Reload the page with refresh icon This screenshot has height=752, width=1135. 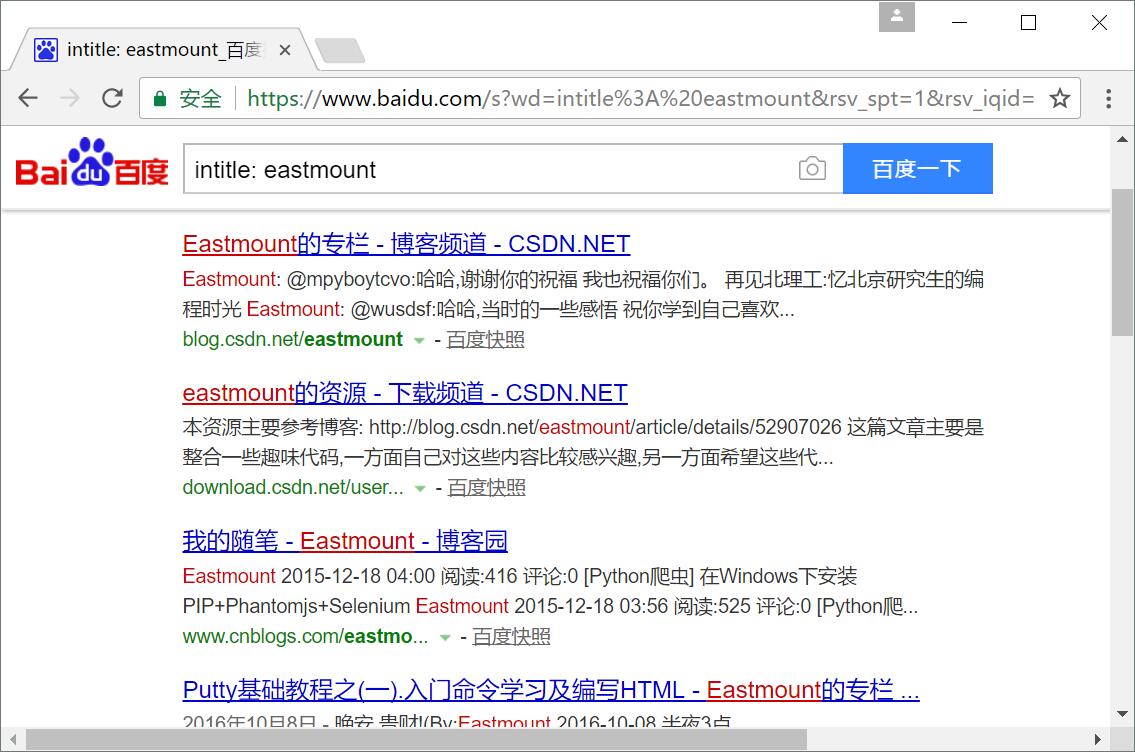(112, 98)
